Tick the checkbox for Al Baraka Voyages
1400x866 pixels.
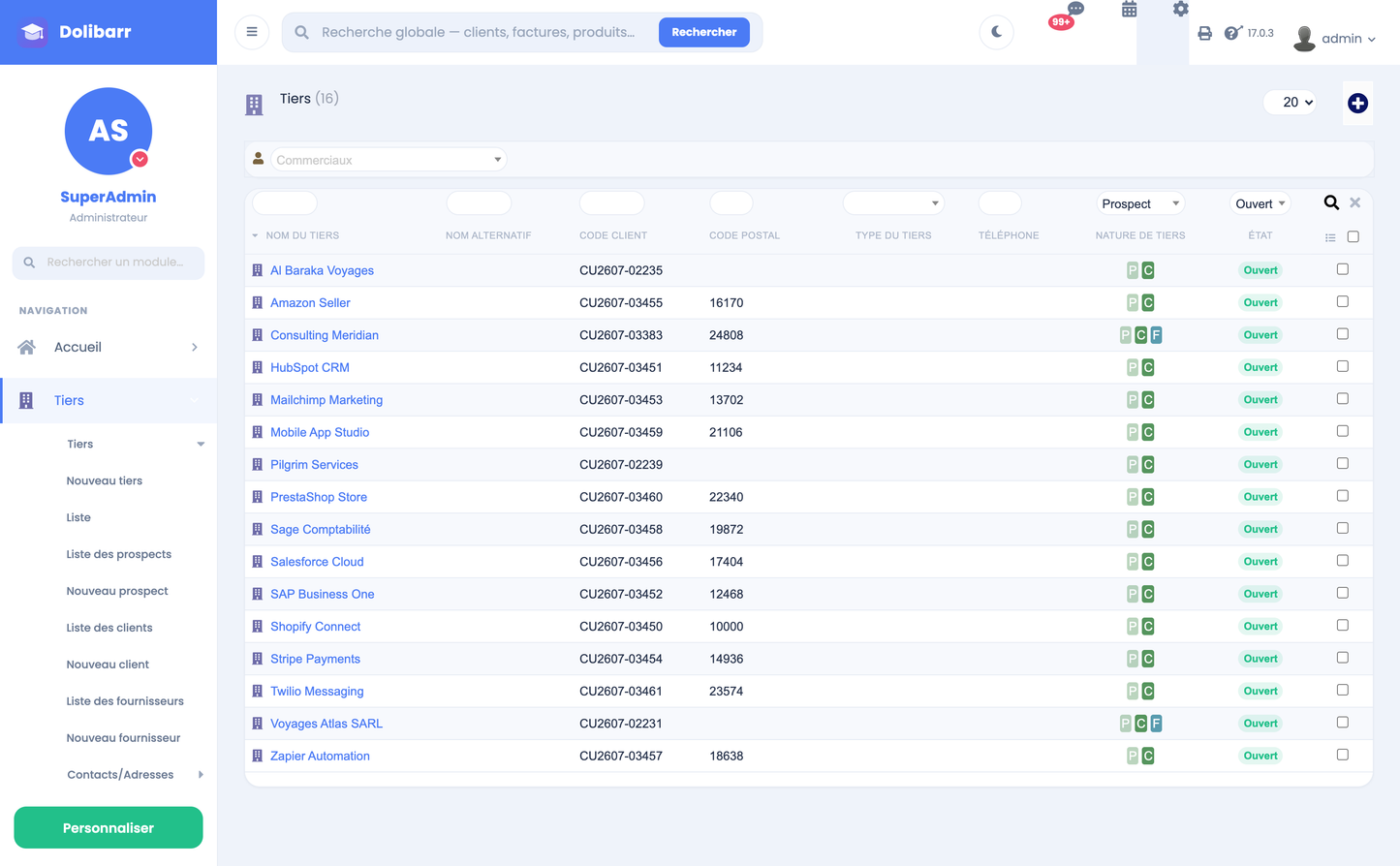point(1343,269)
